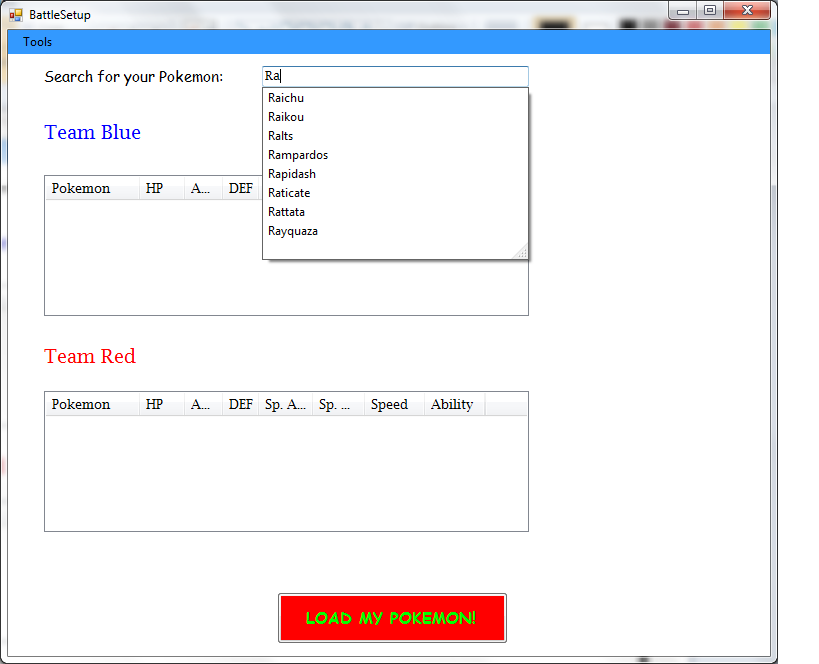The width and height of the screenshot is (819, 664).
Task: Click the LOAD MY POKEMON! button
Action: pyautogui.click(x=392, y=618)
